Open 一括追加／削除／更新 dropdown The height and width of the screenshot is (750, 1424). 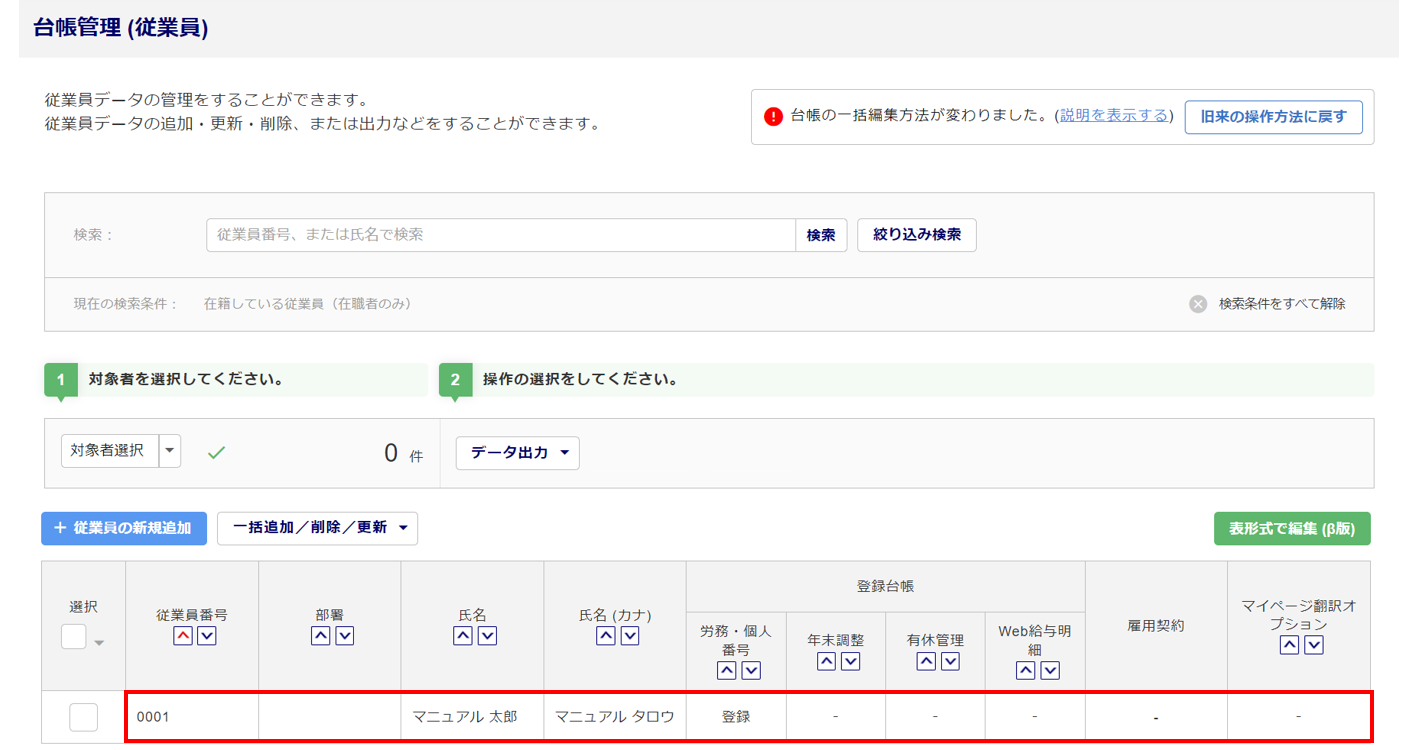point(317,528)
